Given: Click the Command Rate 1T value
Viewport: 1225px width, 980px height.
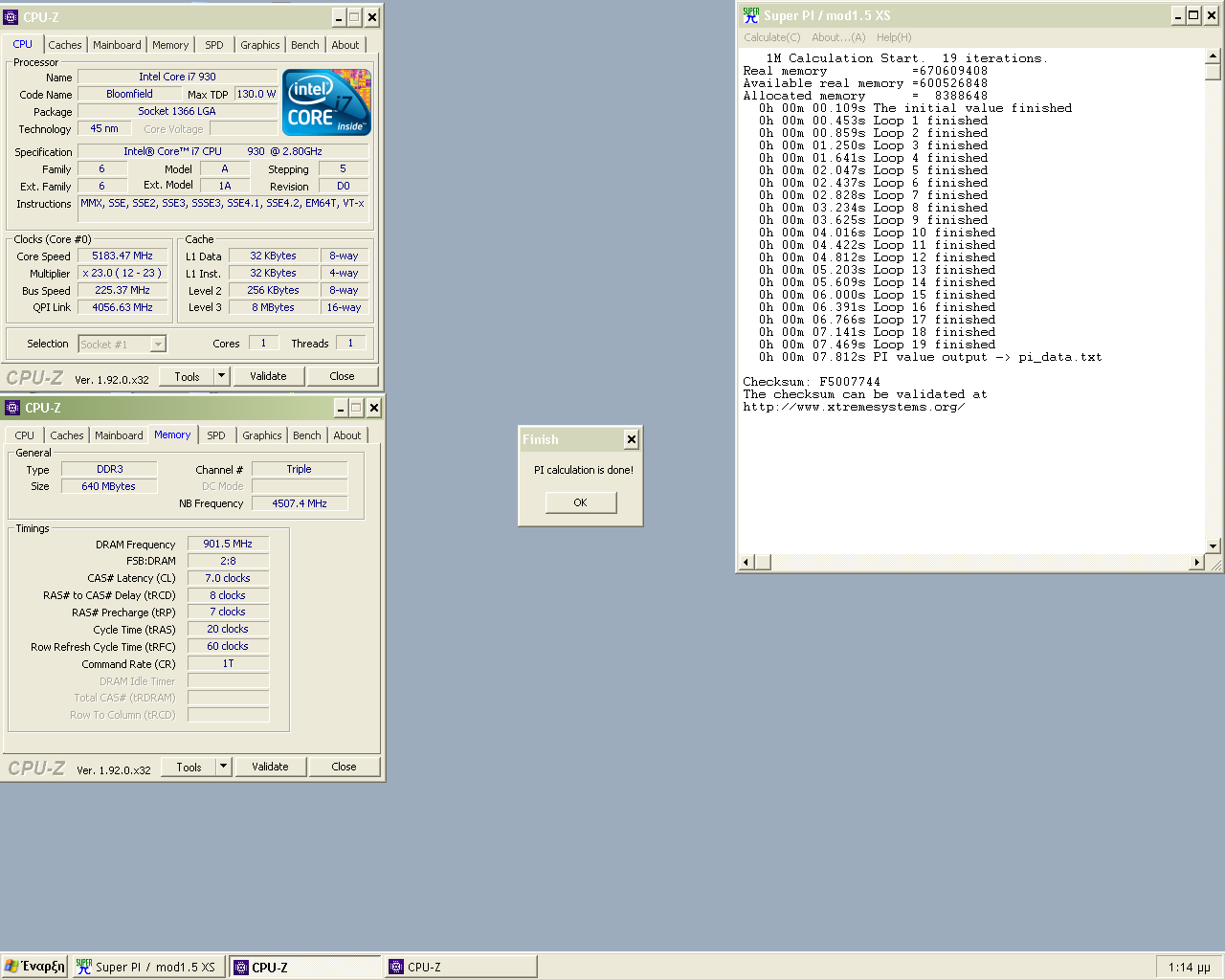Looking at the screenshot, I should tap(228, 663).
